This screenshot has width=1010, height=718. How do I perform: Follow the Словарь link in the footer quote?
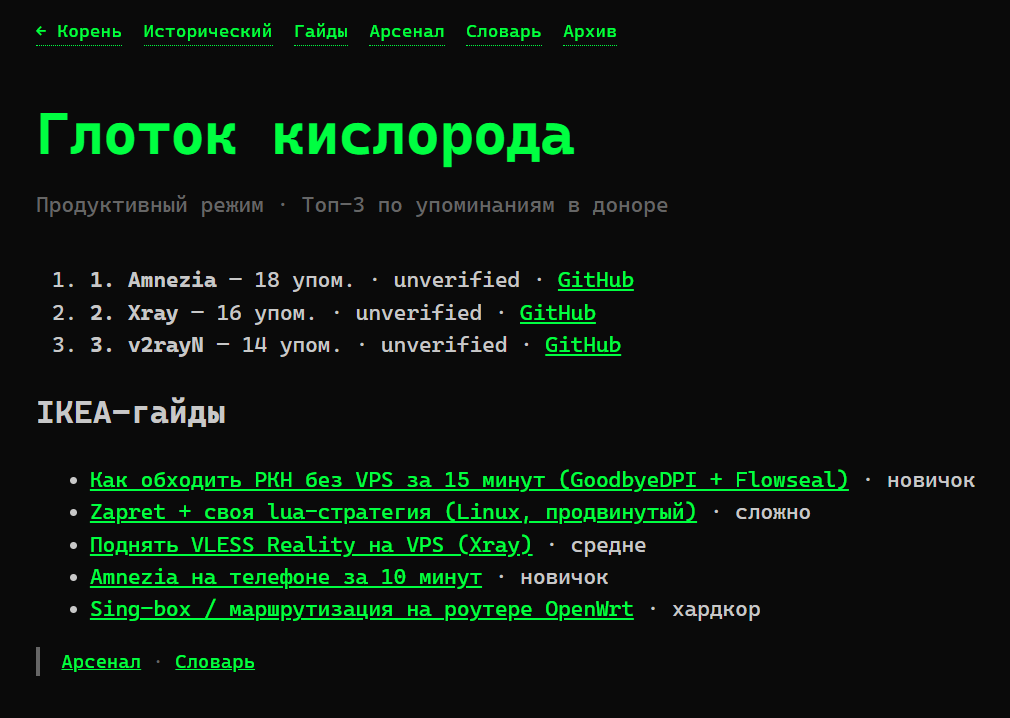click(214, 662)
